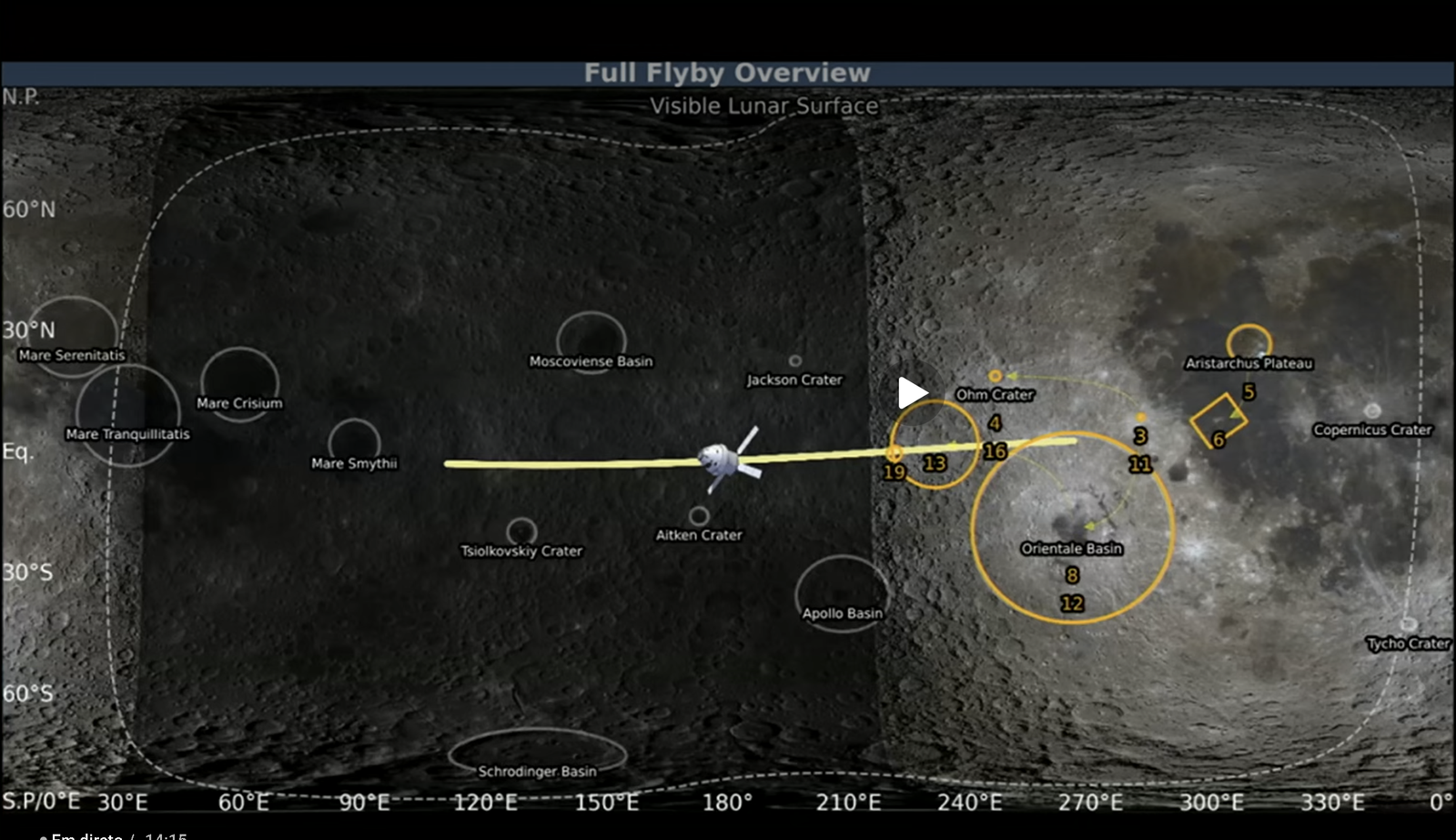1456x840 pixels.
Task: Select the Mare Crisium label
Action: tap(239, 403)
